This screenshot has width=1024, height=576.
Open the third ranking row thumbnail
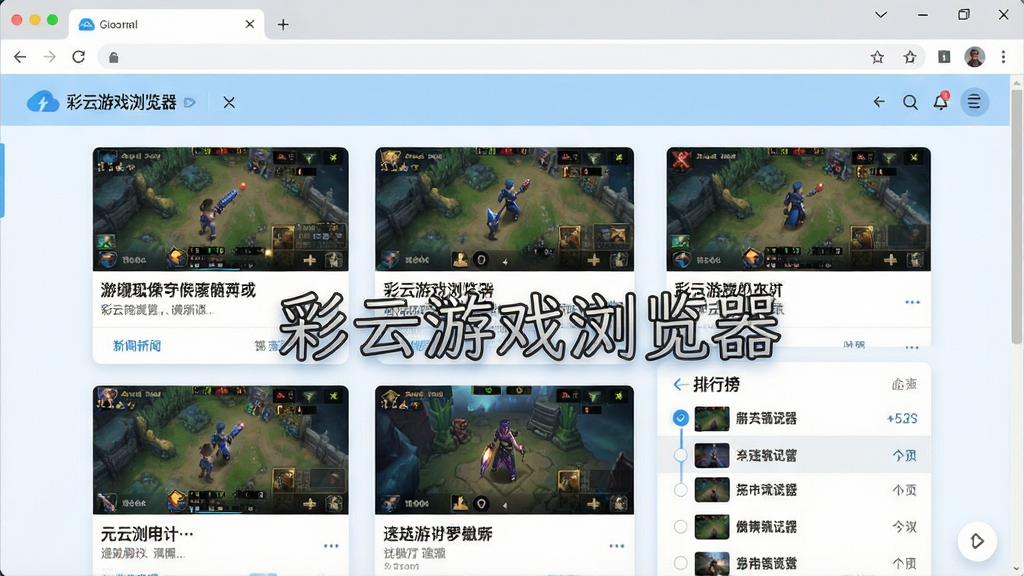tap(712, 490)
